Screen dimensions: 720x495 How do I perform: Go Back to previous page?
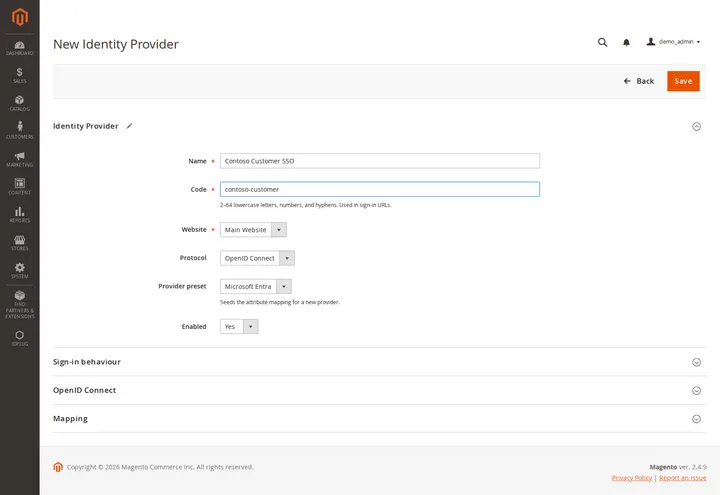click(x=639, y=81)
